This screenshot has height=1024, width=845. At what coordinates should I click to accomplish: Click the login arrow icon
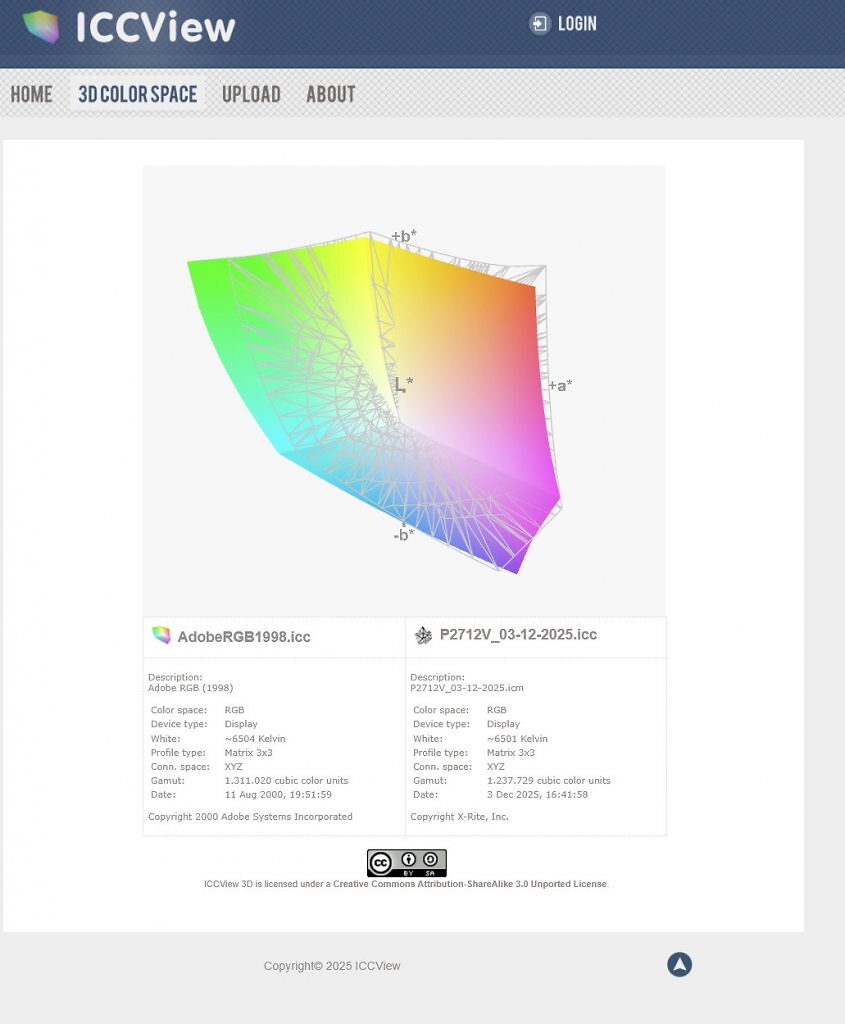click(539, 24)
